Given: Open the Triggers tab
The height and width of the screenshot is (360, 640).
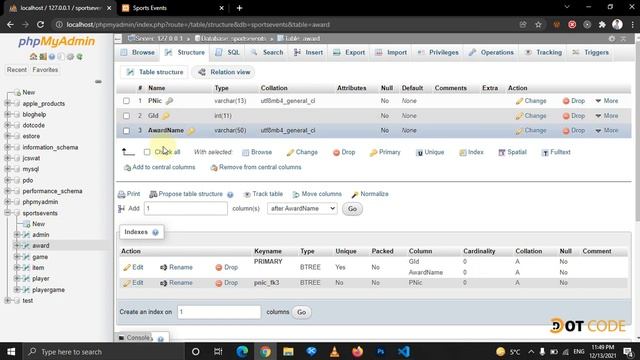Looking at the screenshot, I should (591, 53).
